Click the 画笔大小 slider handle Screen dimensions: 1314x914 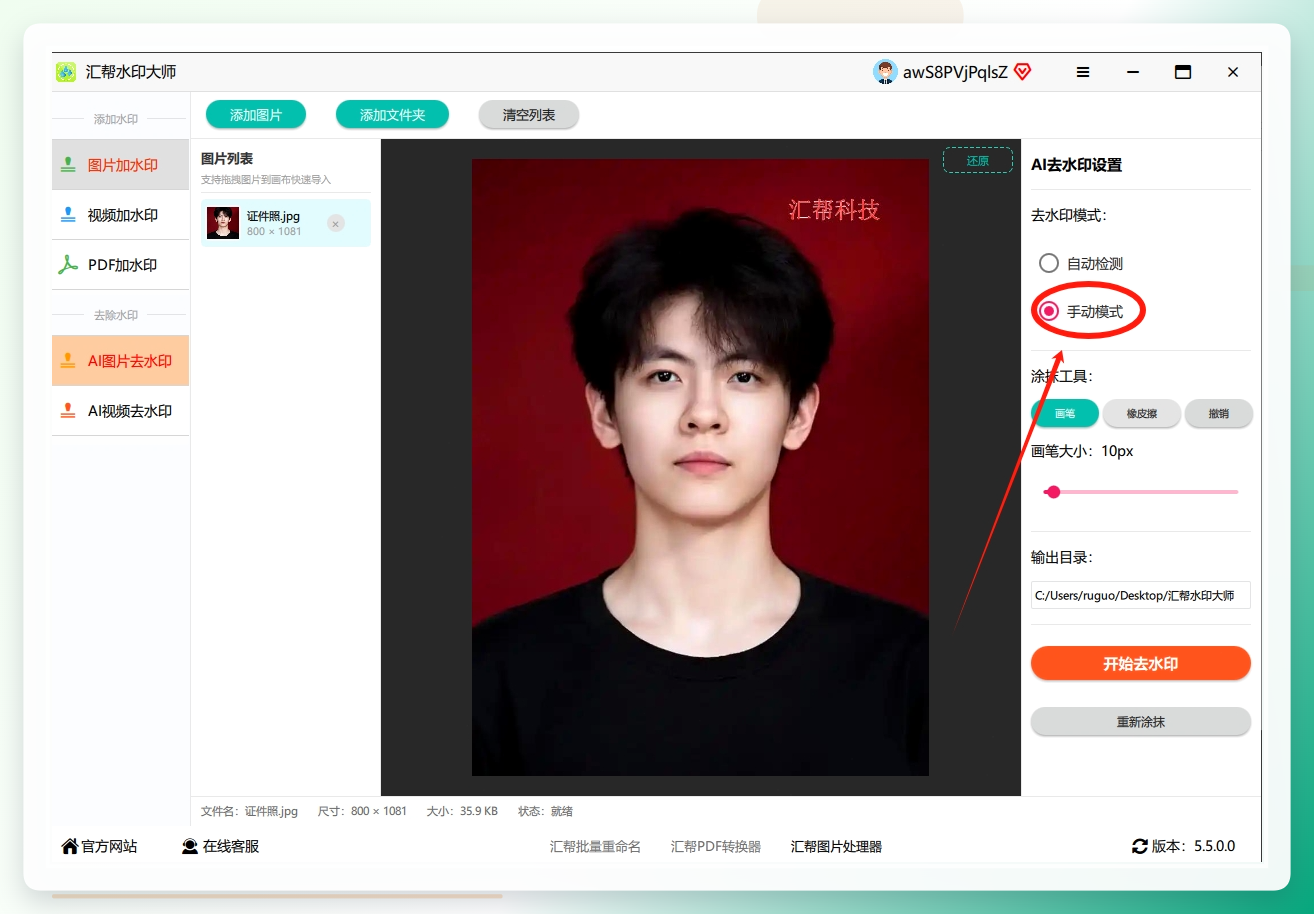click(x=1053, y=491)
